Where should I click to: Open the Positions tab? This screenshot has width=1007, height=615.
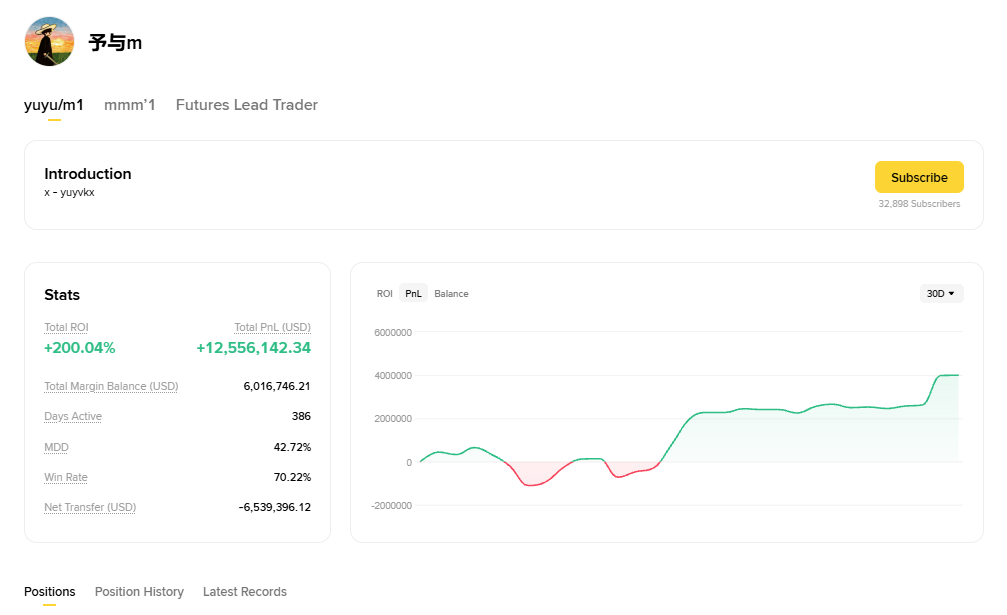tap(49, 591)
